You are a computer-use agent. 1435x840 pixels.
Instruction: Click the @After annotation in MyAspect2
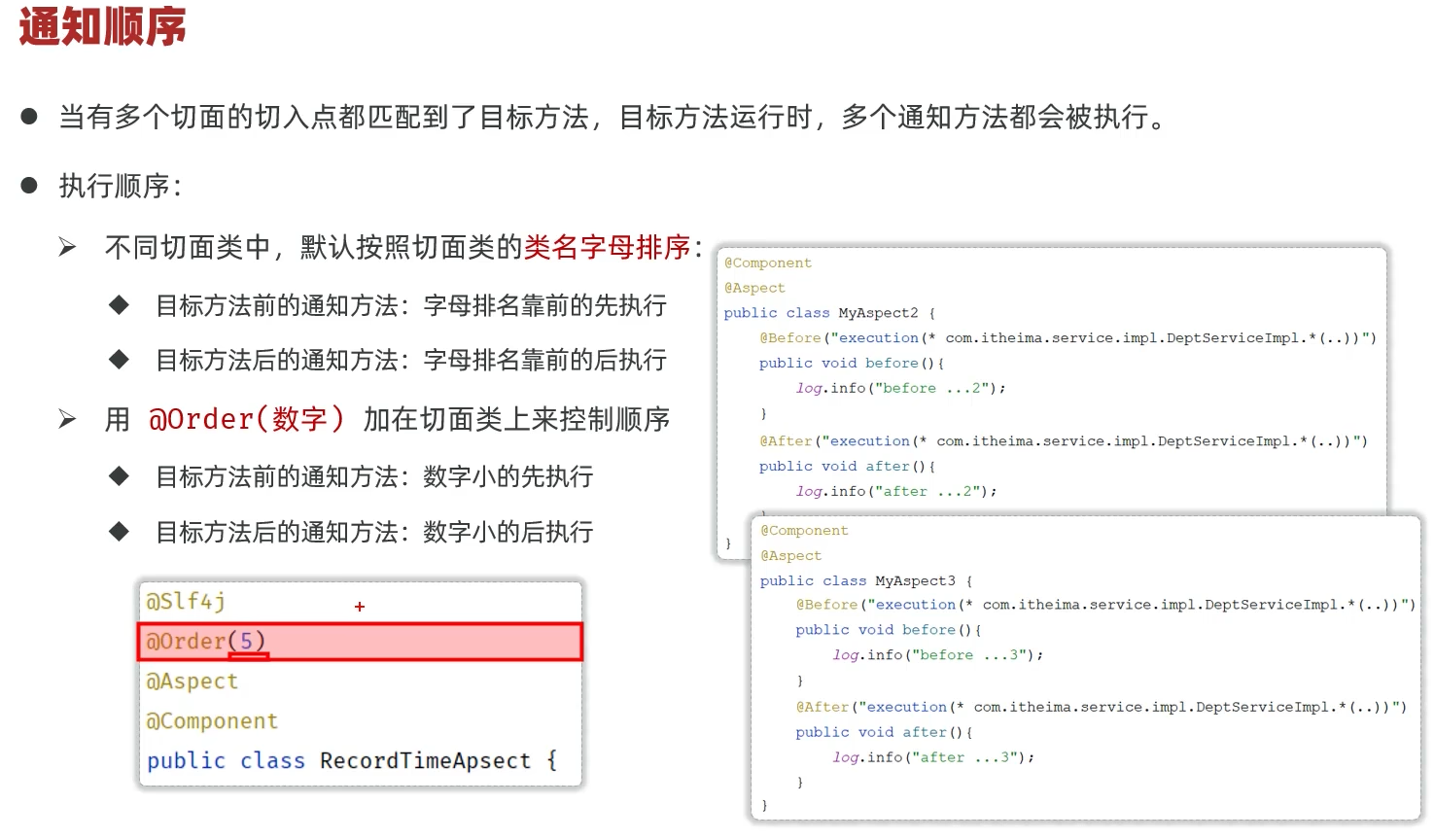pyautogui.click(x=786, y=441)
